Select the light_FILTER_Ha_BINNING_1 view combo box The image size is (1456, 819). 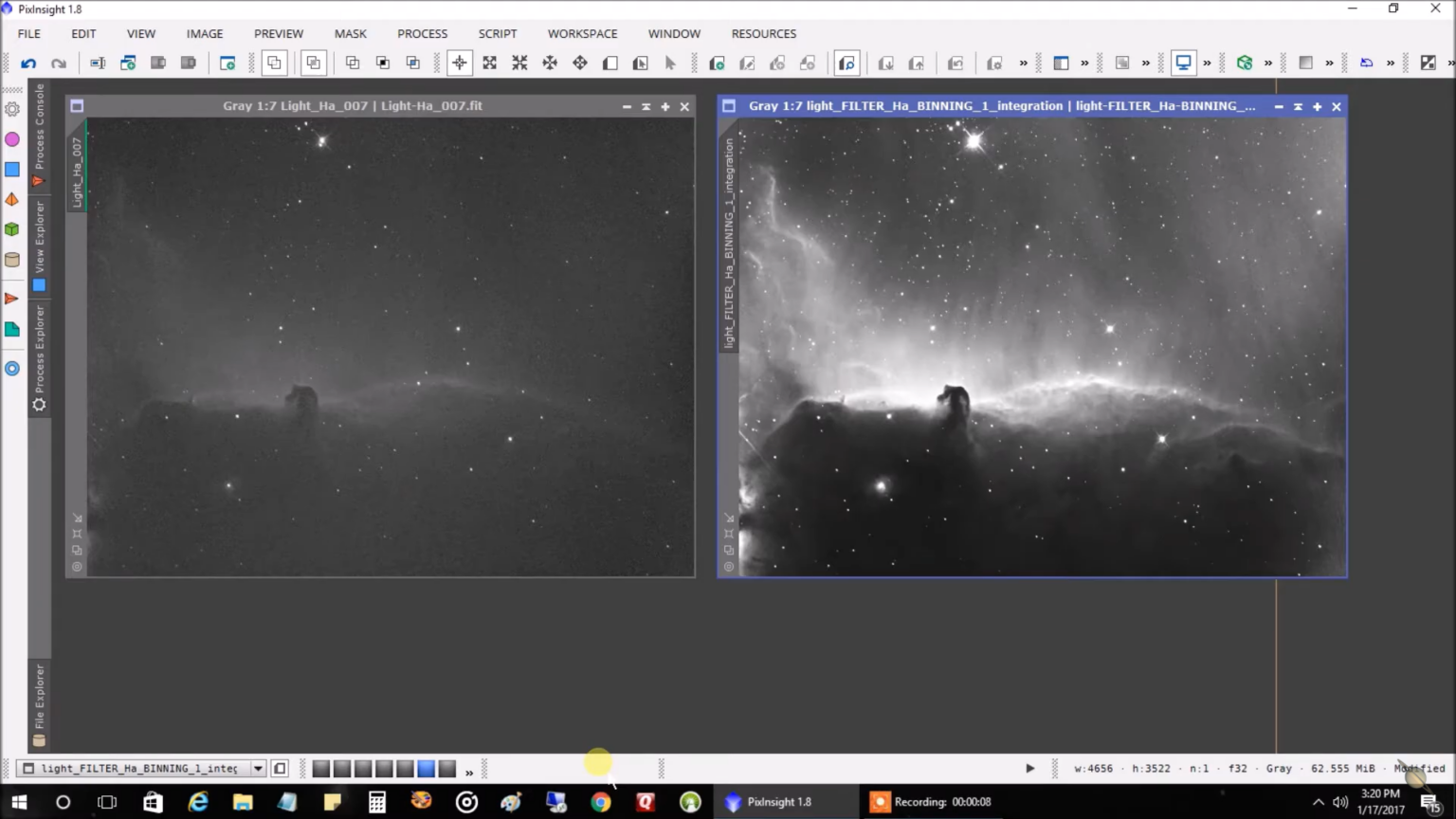(x=142, y=769)
